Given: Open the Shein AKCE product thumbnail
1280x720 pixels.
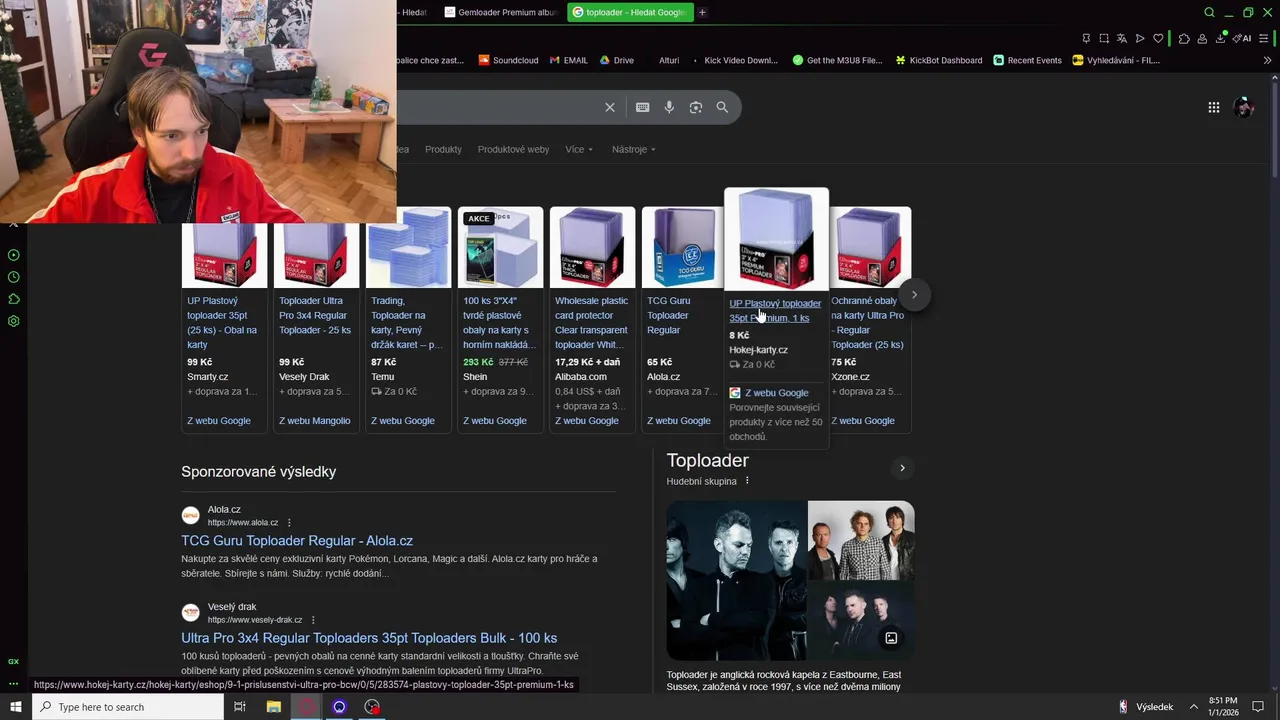Looking at the screenshot, I should [x=500, y=247].
